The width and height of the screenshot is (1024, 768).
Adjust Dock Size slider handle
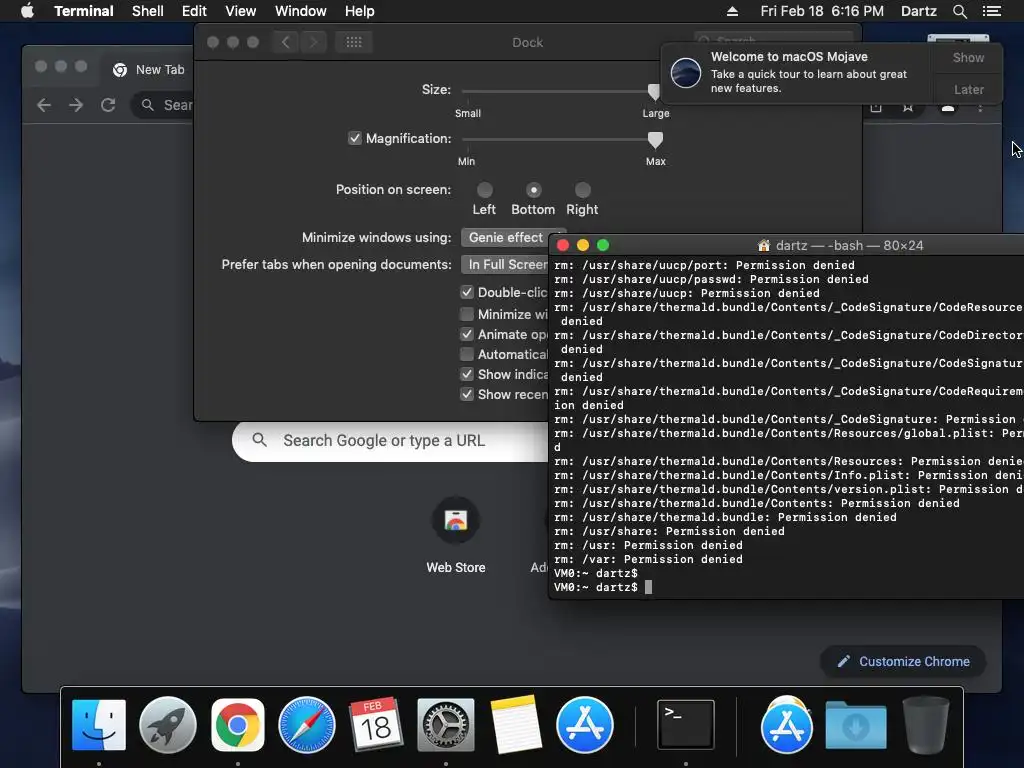pos(654,91)
